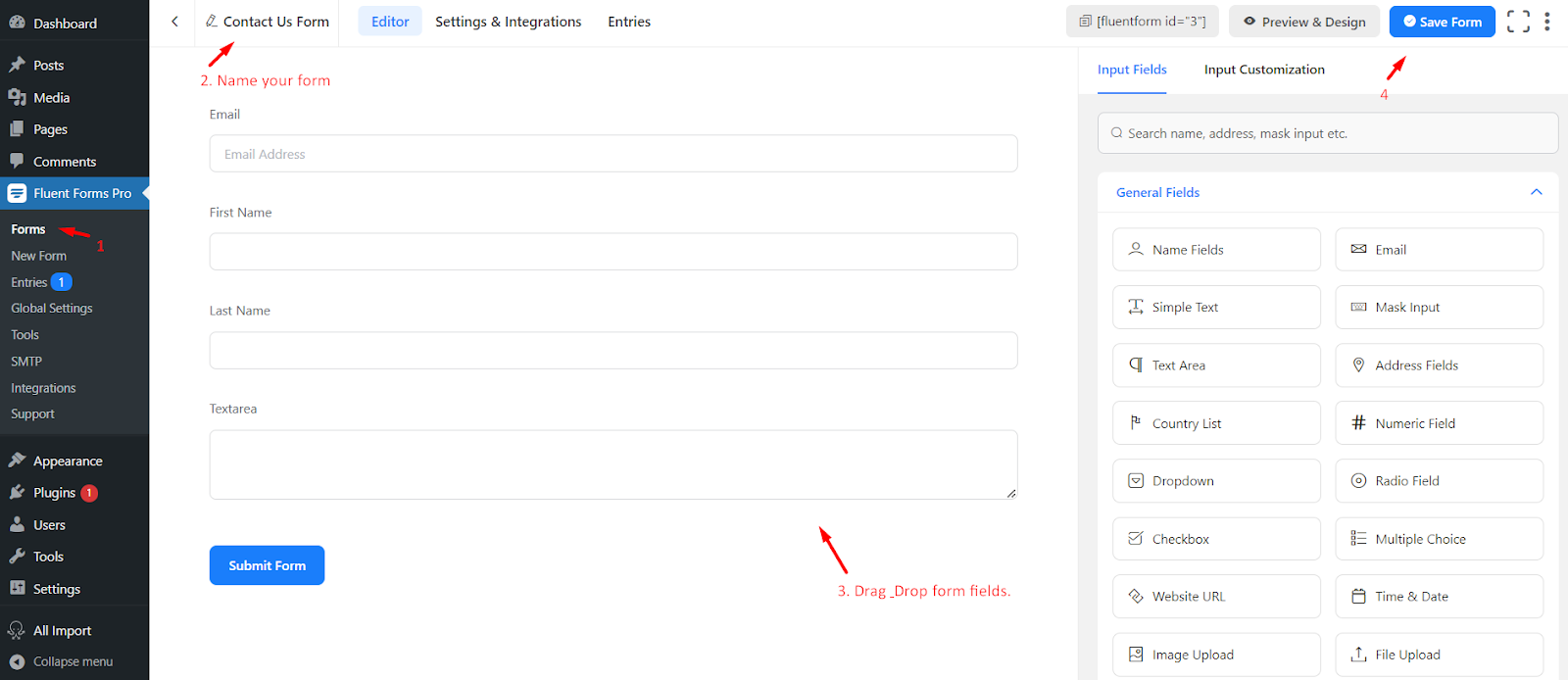Click the field search box
Image resolution: width=1568 pixels, height=680 pixels.
[x=1328, y=133]
